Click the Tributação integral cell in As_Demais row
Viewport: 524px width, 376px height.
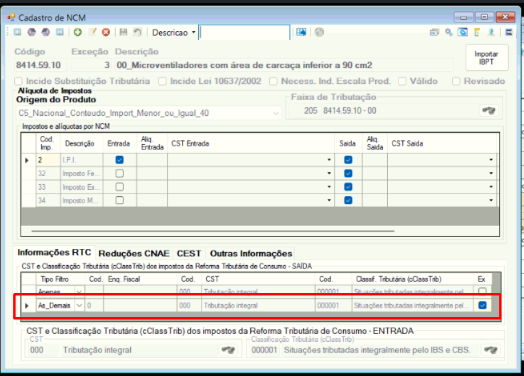[258, 305]
